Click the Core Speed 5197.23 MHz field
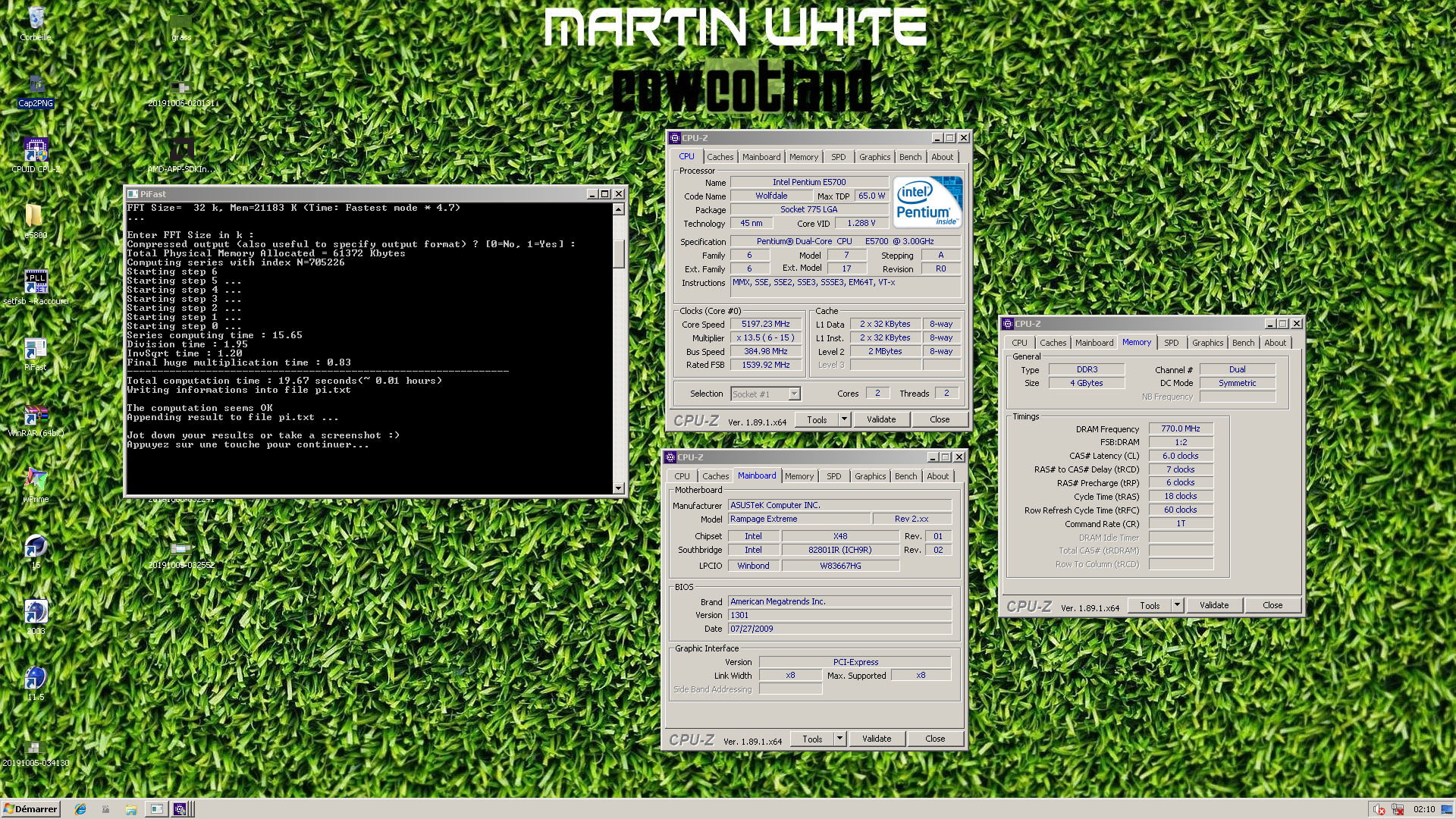The width and height of the screenshot is (1456, 819). pos(765,324)
